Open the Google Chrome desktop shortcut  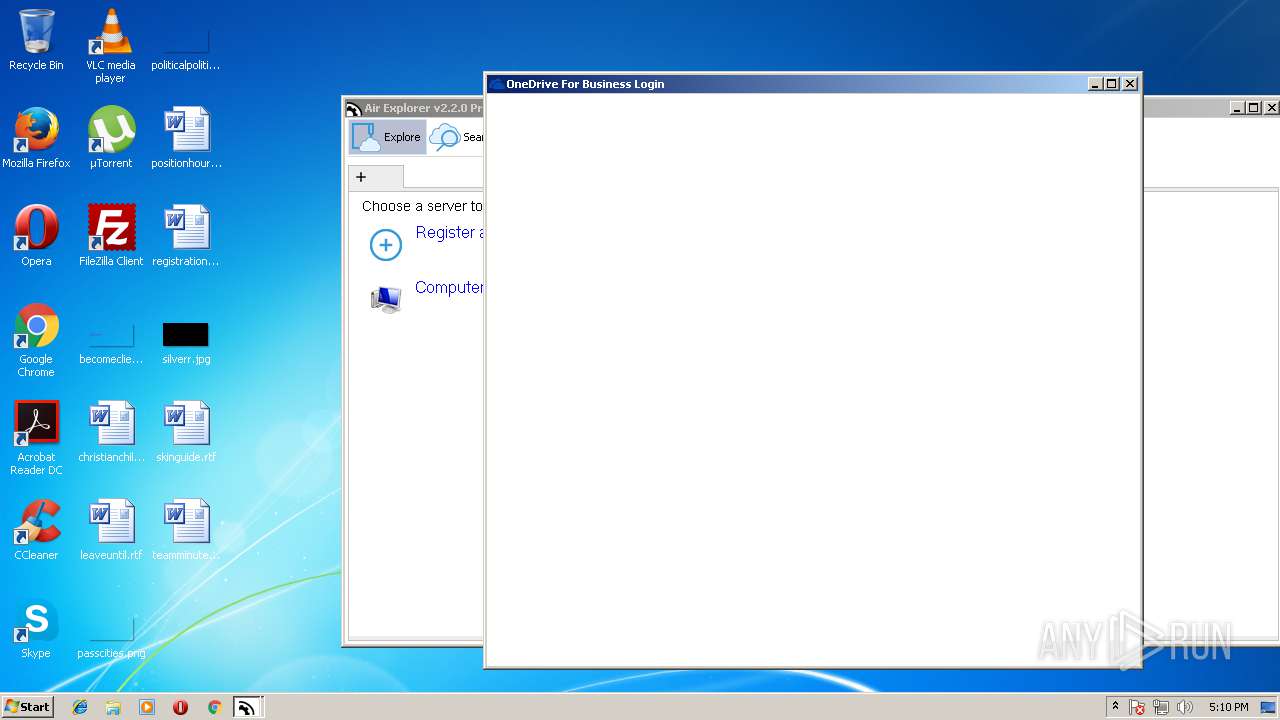point(36,341)
